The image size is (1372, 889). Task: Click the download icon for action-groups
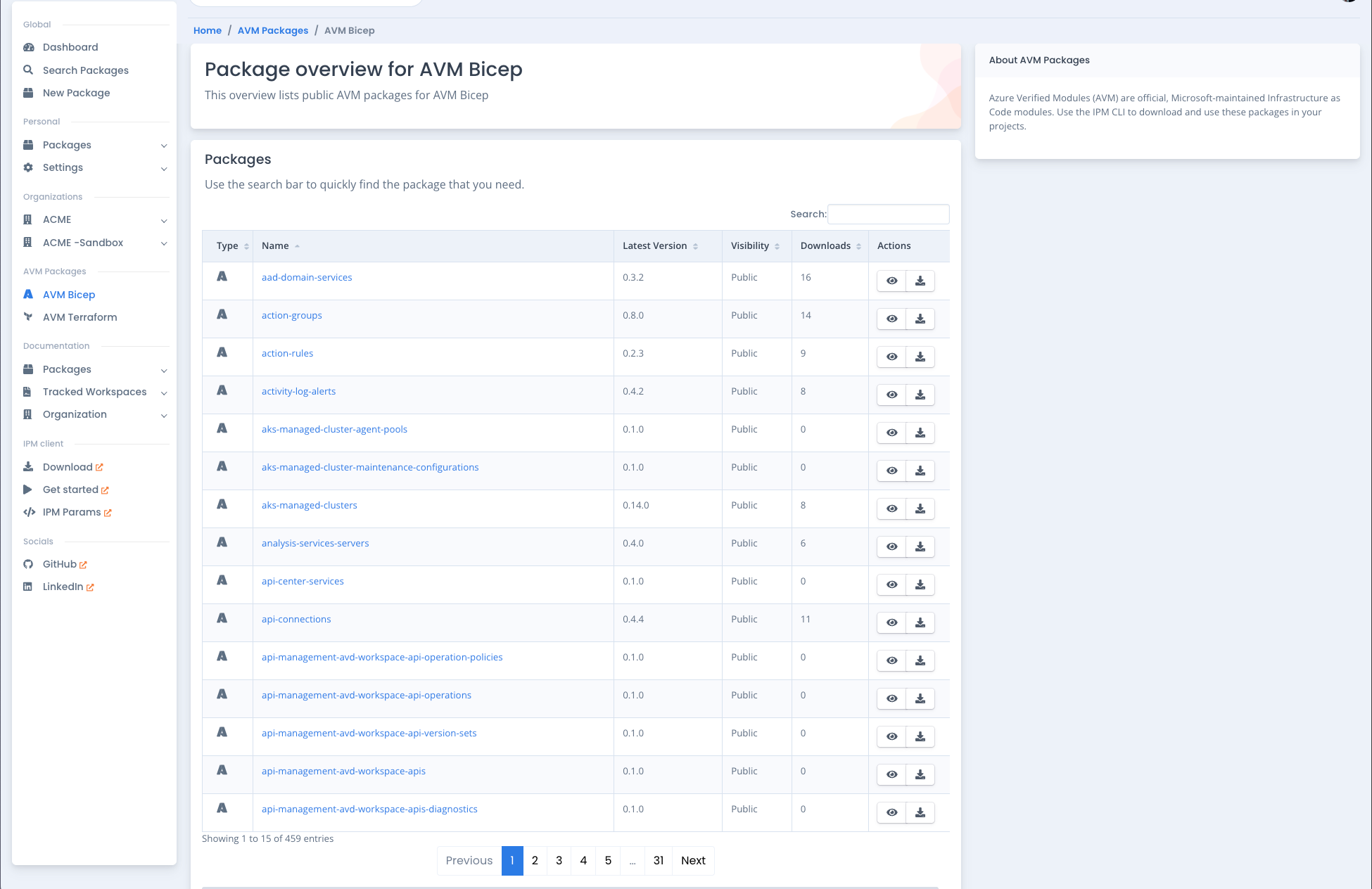click(x=920, y=319)
